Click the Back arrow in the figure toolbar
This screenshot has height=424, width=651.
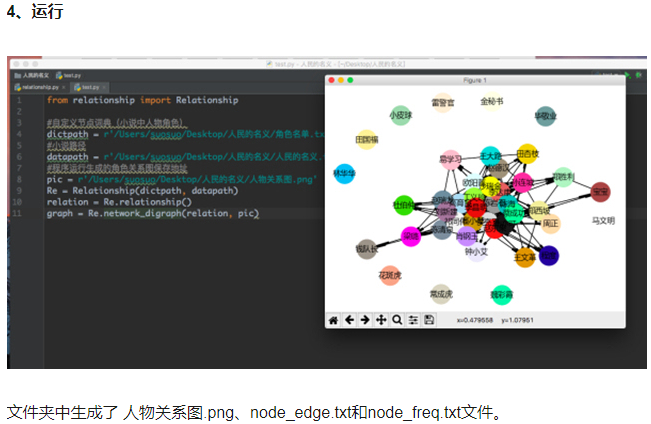(350, 320)
